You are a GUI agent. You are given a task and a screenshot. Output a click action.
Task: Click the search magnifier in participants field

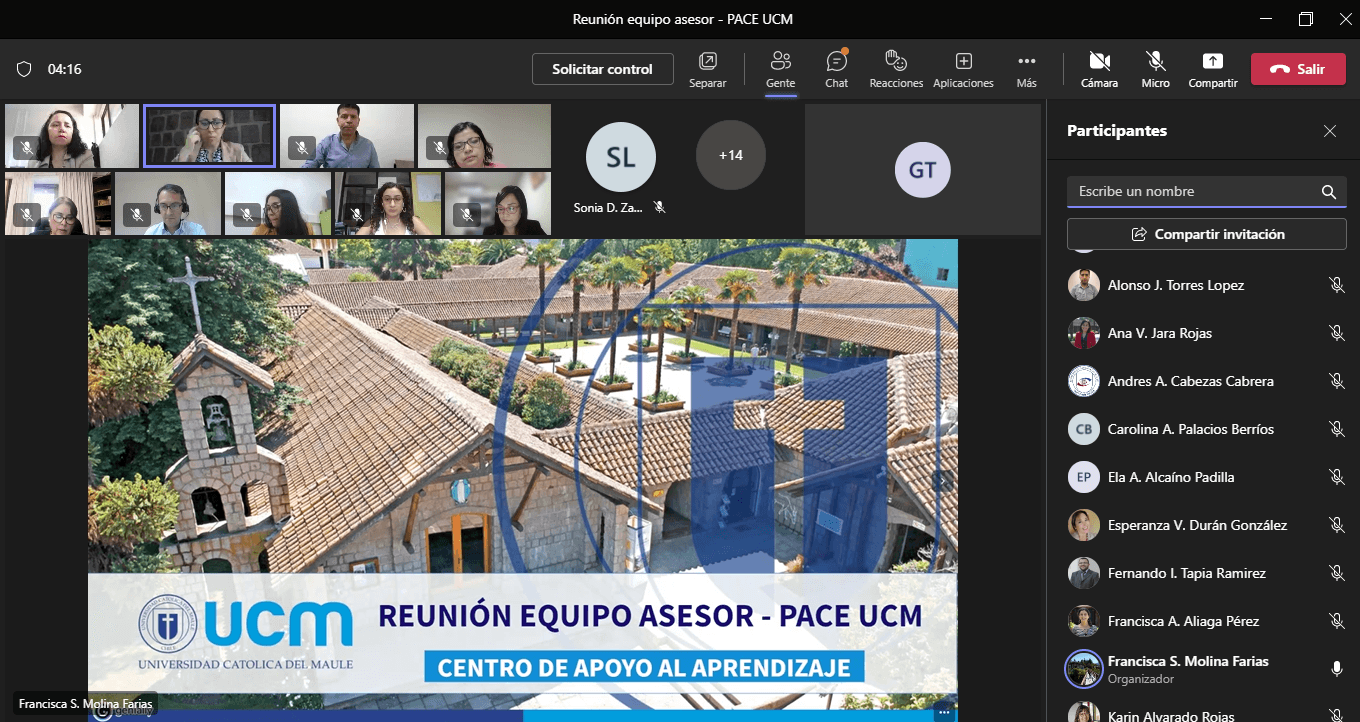[1328, 192]
